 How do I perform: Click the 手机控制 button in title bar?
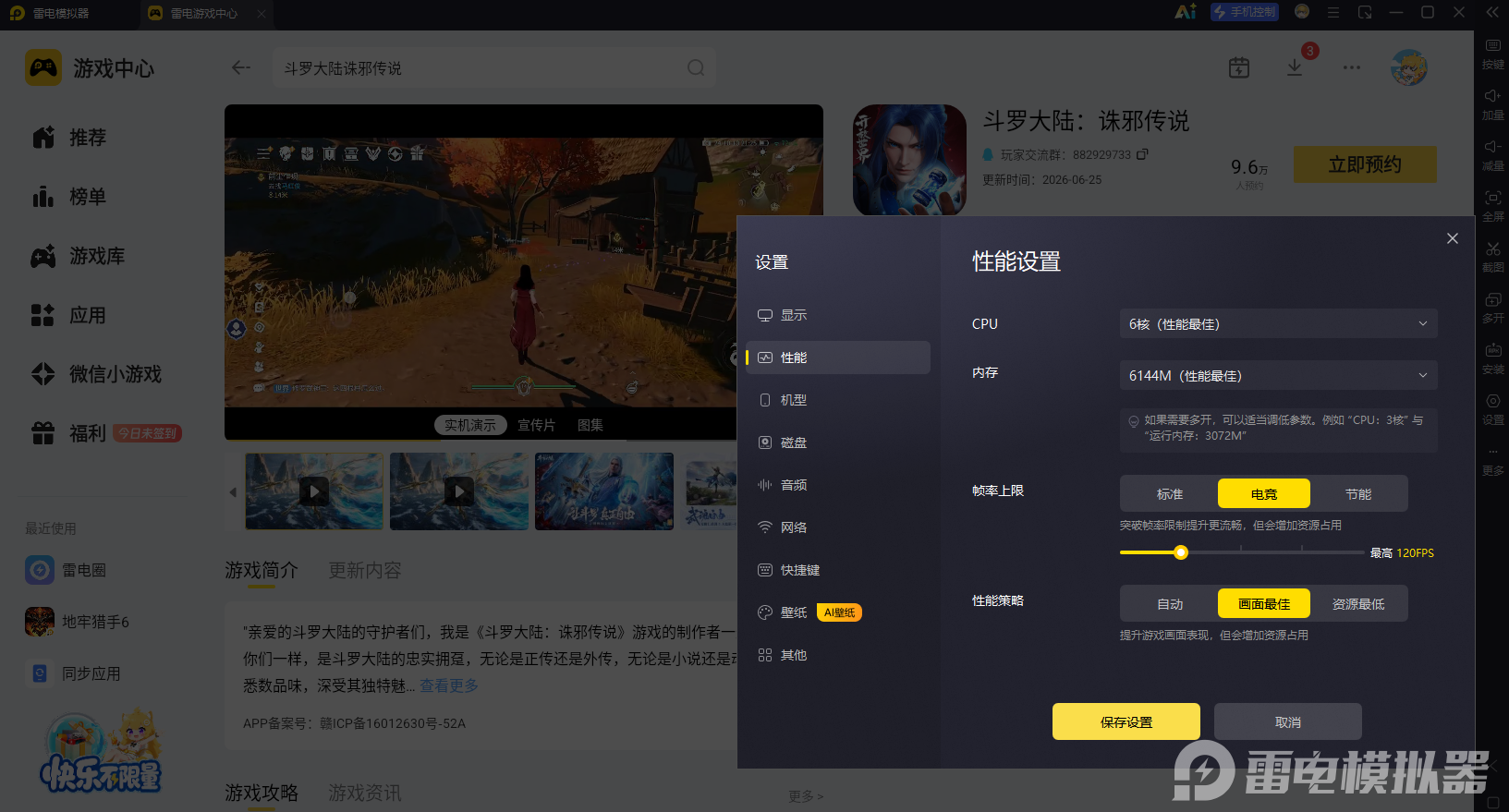point(1245,12)
